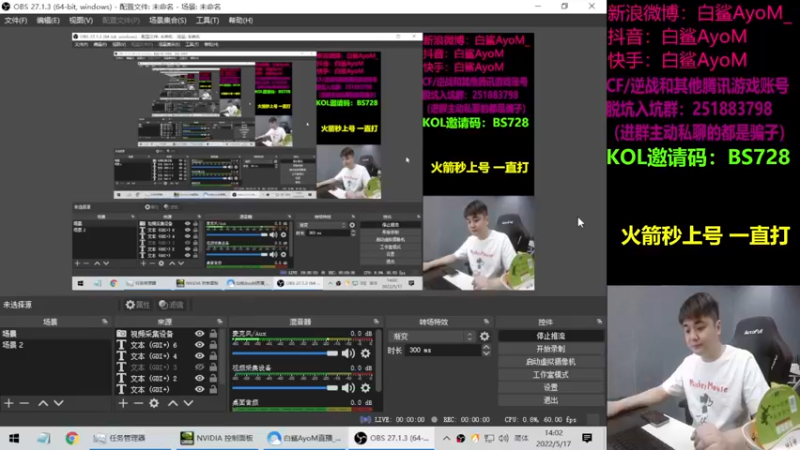Screen dimensions: 800x450
Task: Hide the 文本 (GDI+) 2 source
Action: (x=199, y=378)
